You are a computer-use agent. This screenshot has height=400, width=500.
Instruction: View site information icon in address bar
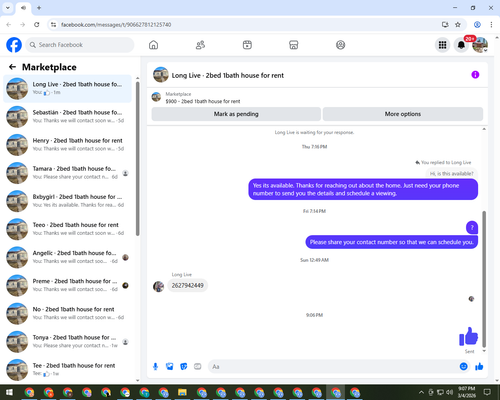[x=53, y=25]
